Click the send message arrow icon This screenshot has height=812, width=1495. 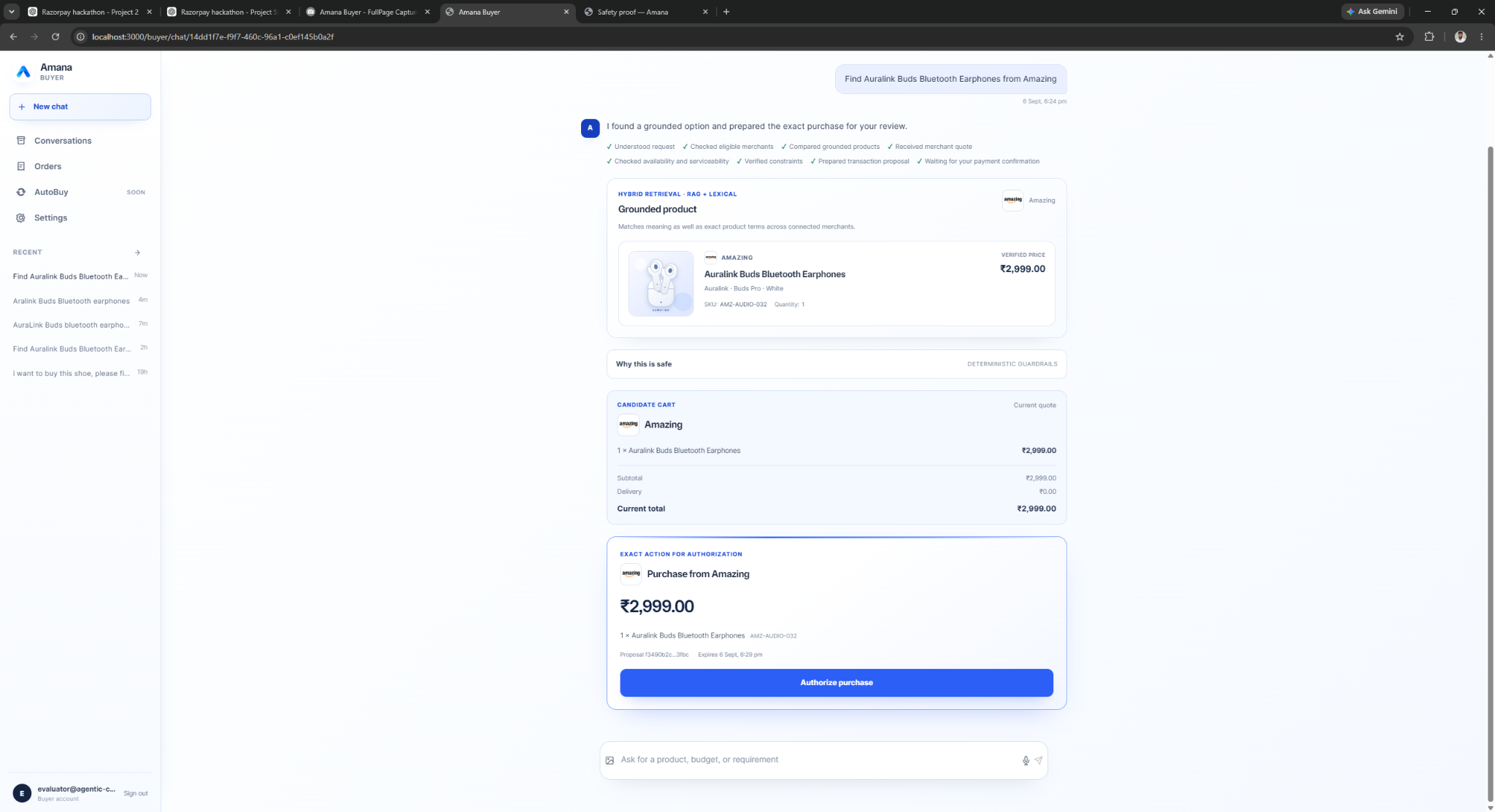pyautogui.click(x=1038, y=760)
